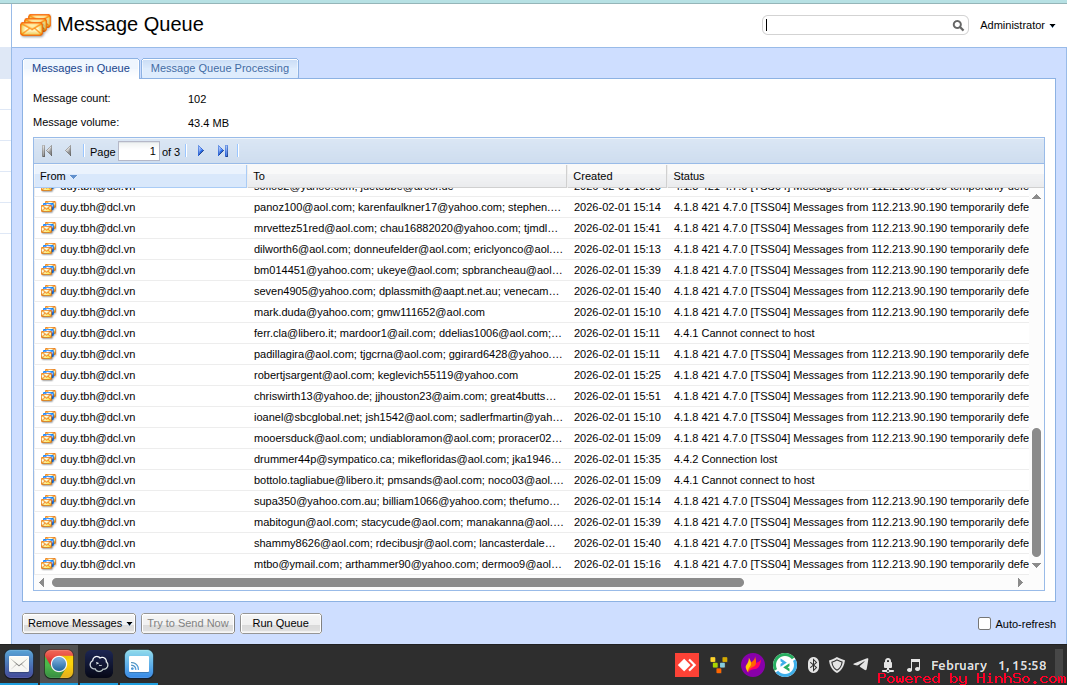Click the horizontal scrollbar of message grid
This screenshot has height=685, width=1067.
pos(398,582)
